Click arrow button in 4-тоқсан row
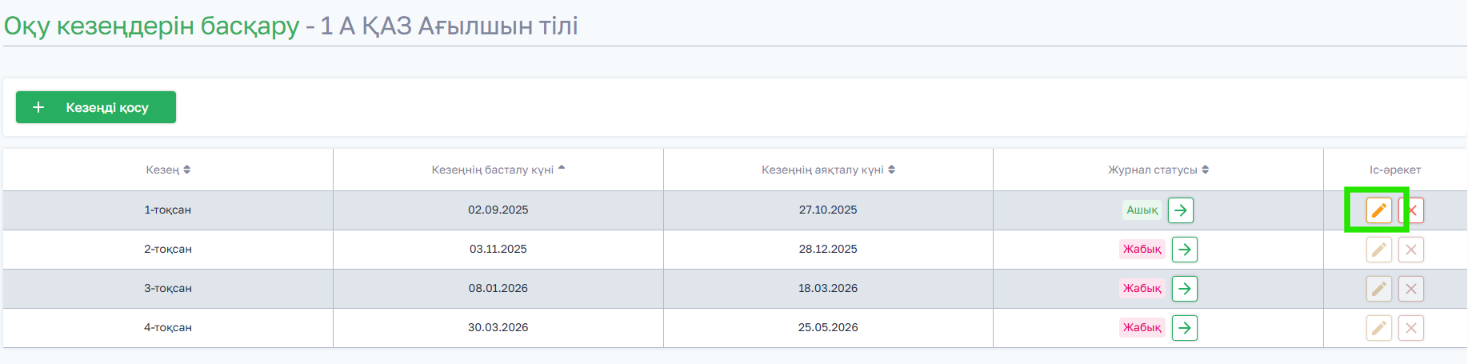 tap(1184, 327)
